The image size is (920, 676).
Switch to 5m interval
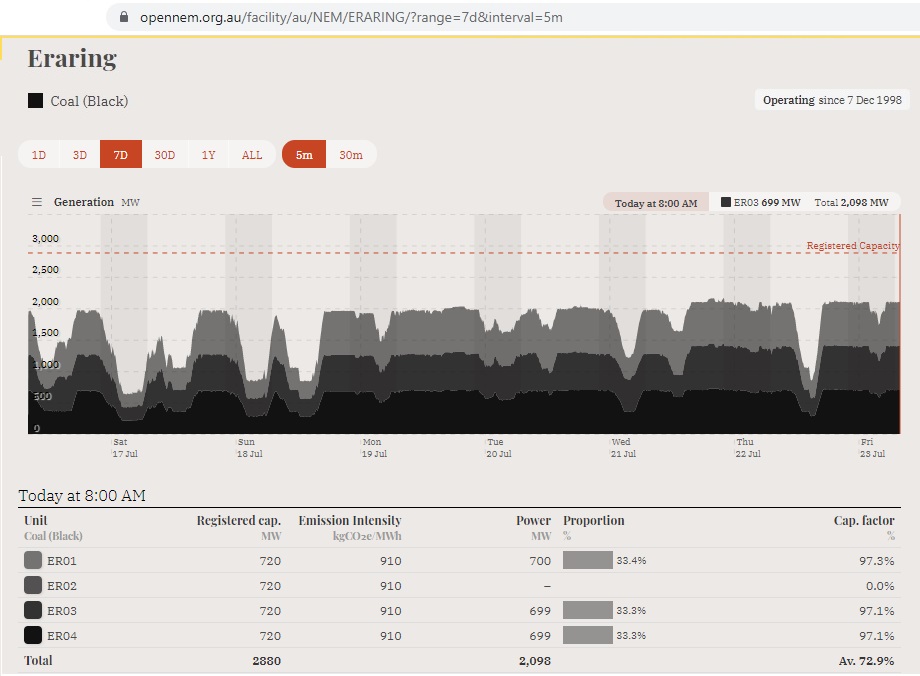304,155
